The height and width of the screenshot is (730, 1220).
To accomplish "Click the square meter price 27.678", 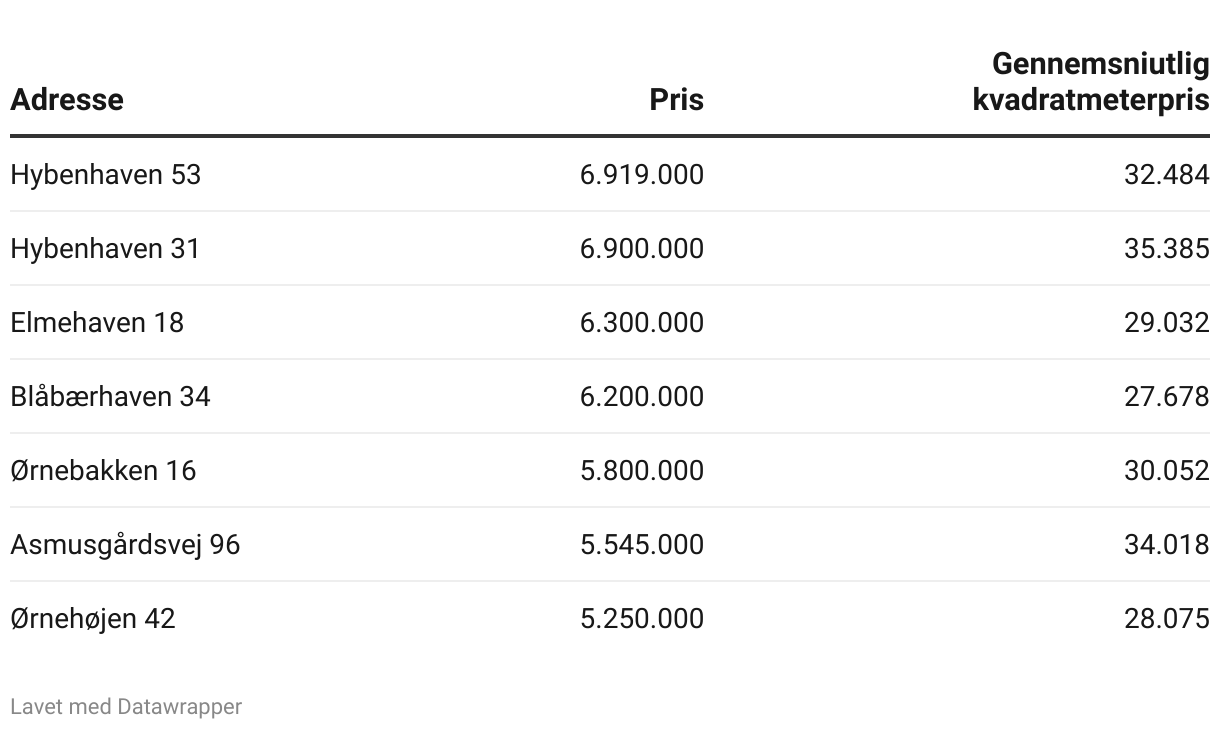I will (1167, 397).
